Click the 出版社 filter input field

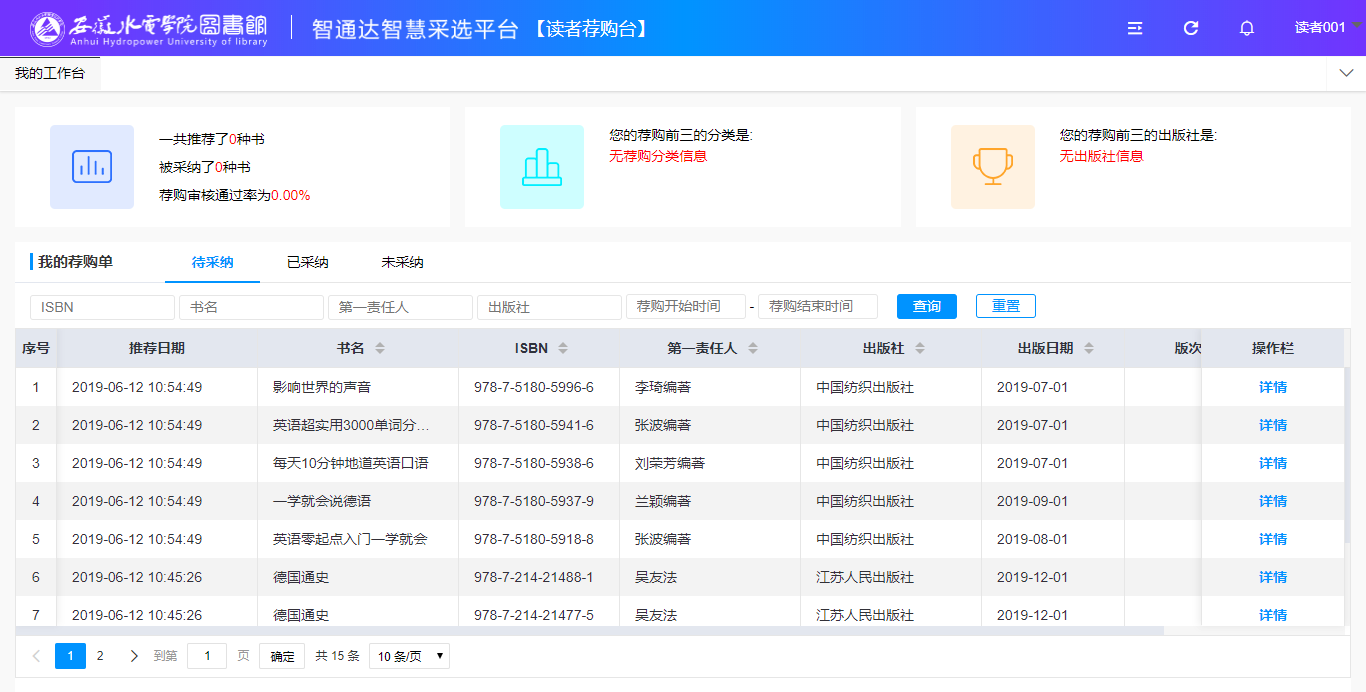pyautogui.click(x=549, y=307)
